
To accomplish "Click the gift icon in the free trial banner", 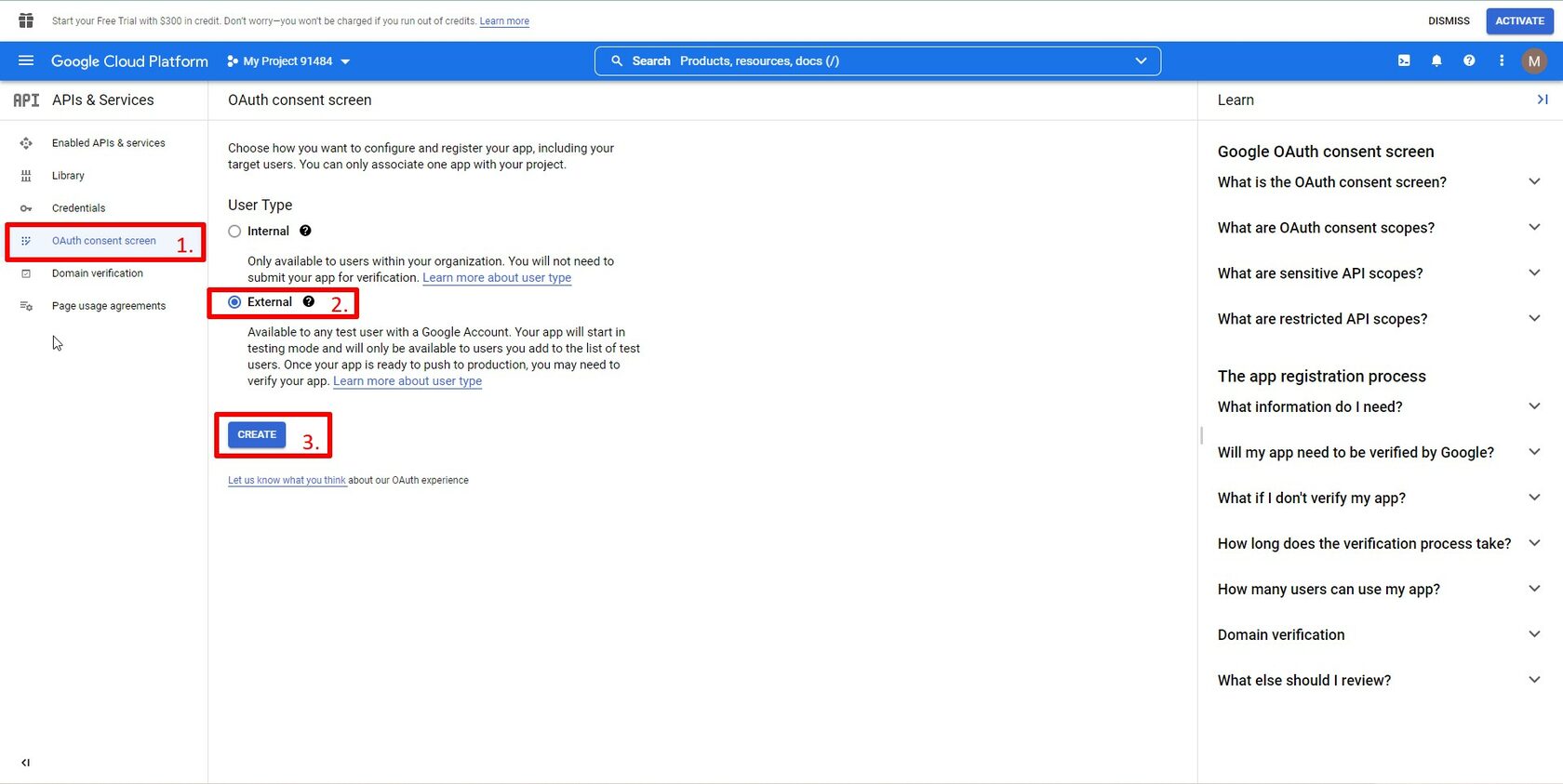I will [x=26, y=20].
